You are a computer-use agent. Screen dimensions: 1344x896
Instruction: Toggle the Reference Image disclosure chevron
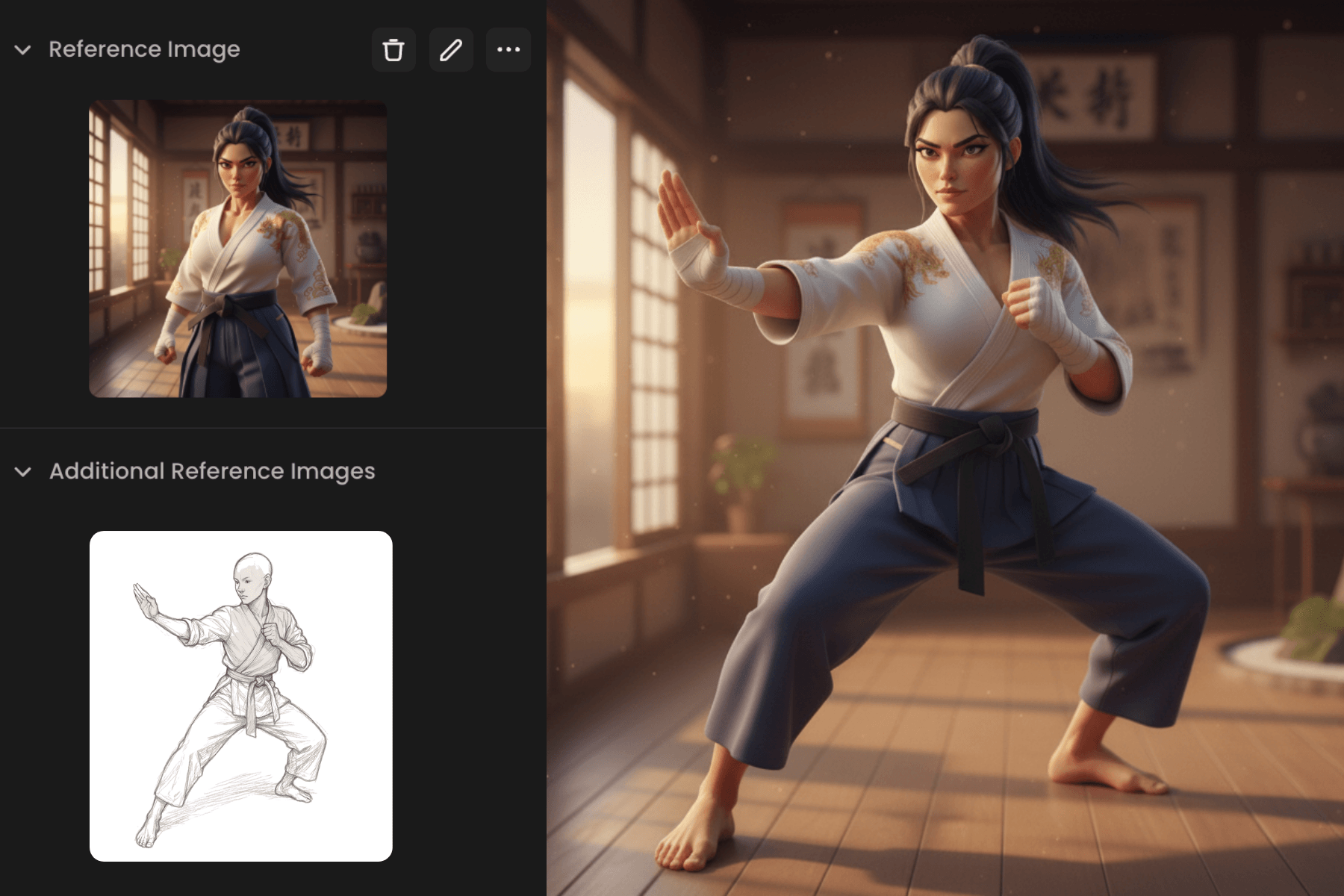click(22, 49)
